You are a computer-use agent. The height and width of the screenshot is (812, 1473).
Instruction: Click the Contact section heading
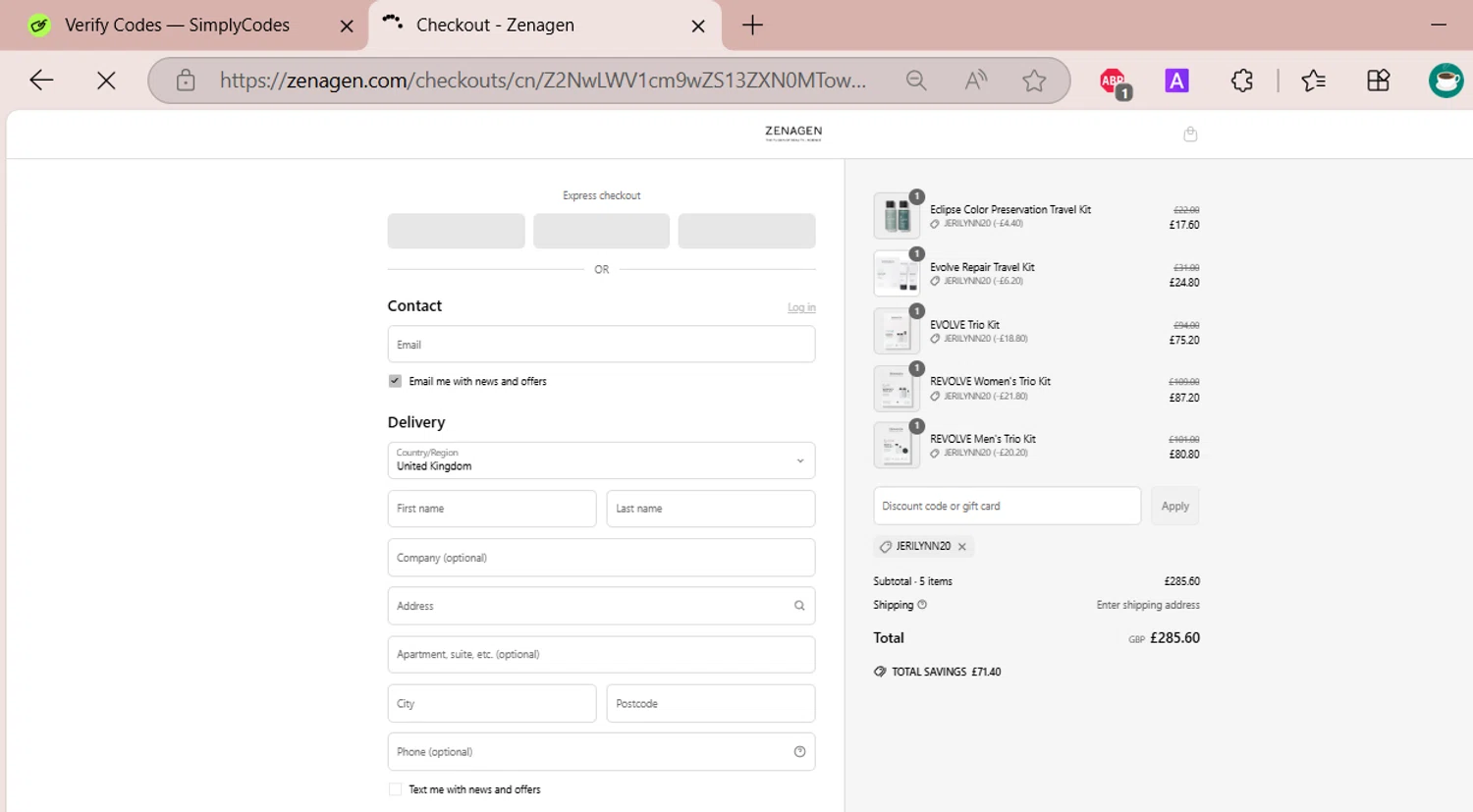click(x=414, y=306)
